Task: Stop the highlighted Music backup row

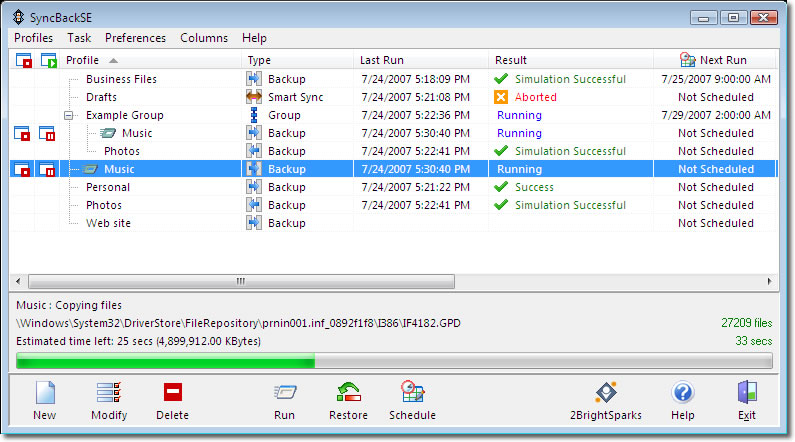Action: pyautogui.click(x=23, y=169)
